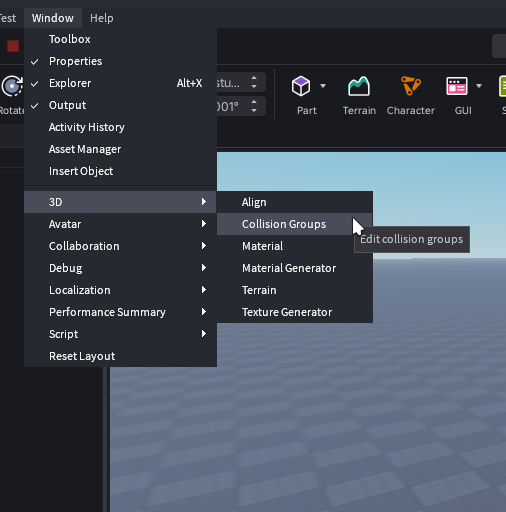
Task: Toggle the Explorer panel menu item
Action: (120, 83)
